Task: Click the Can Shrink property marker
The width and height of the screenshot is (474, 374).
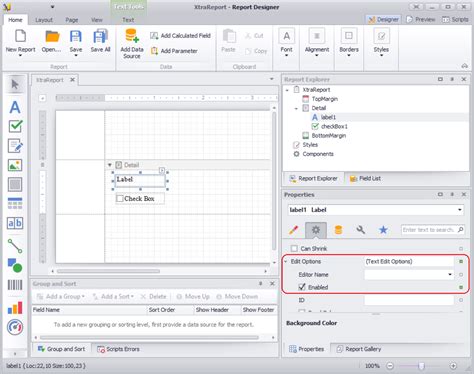Action: 461,249
